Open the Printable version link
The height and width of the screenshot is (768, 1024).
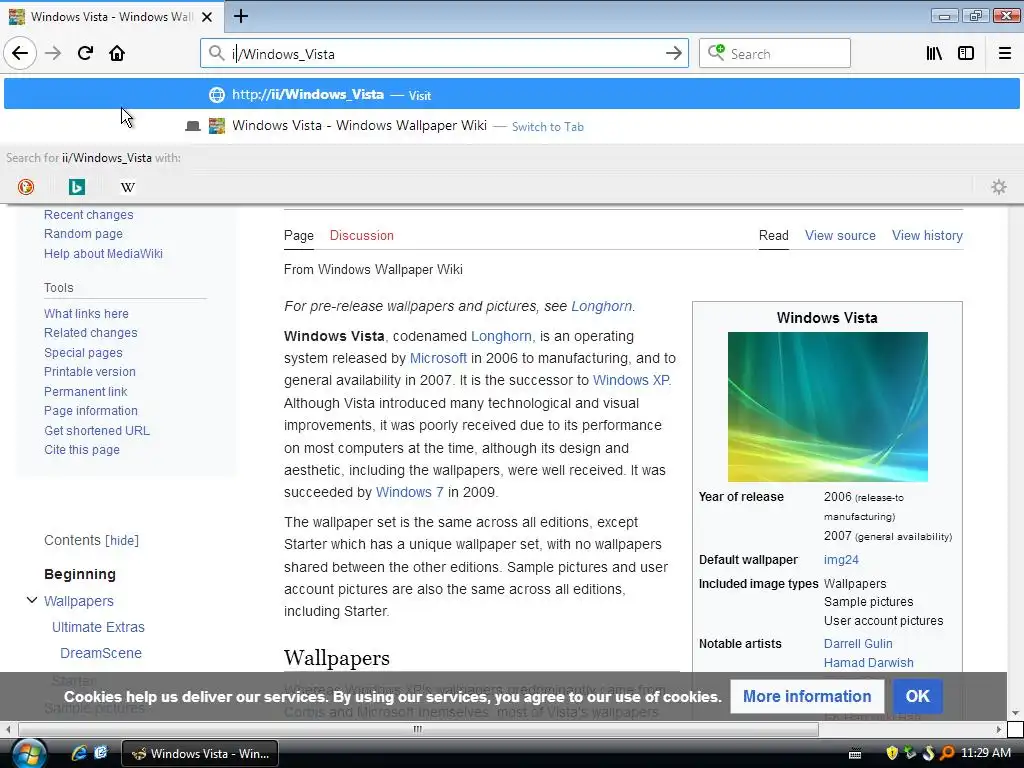(89, 372)
